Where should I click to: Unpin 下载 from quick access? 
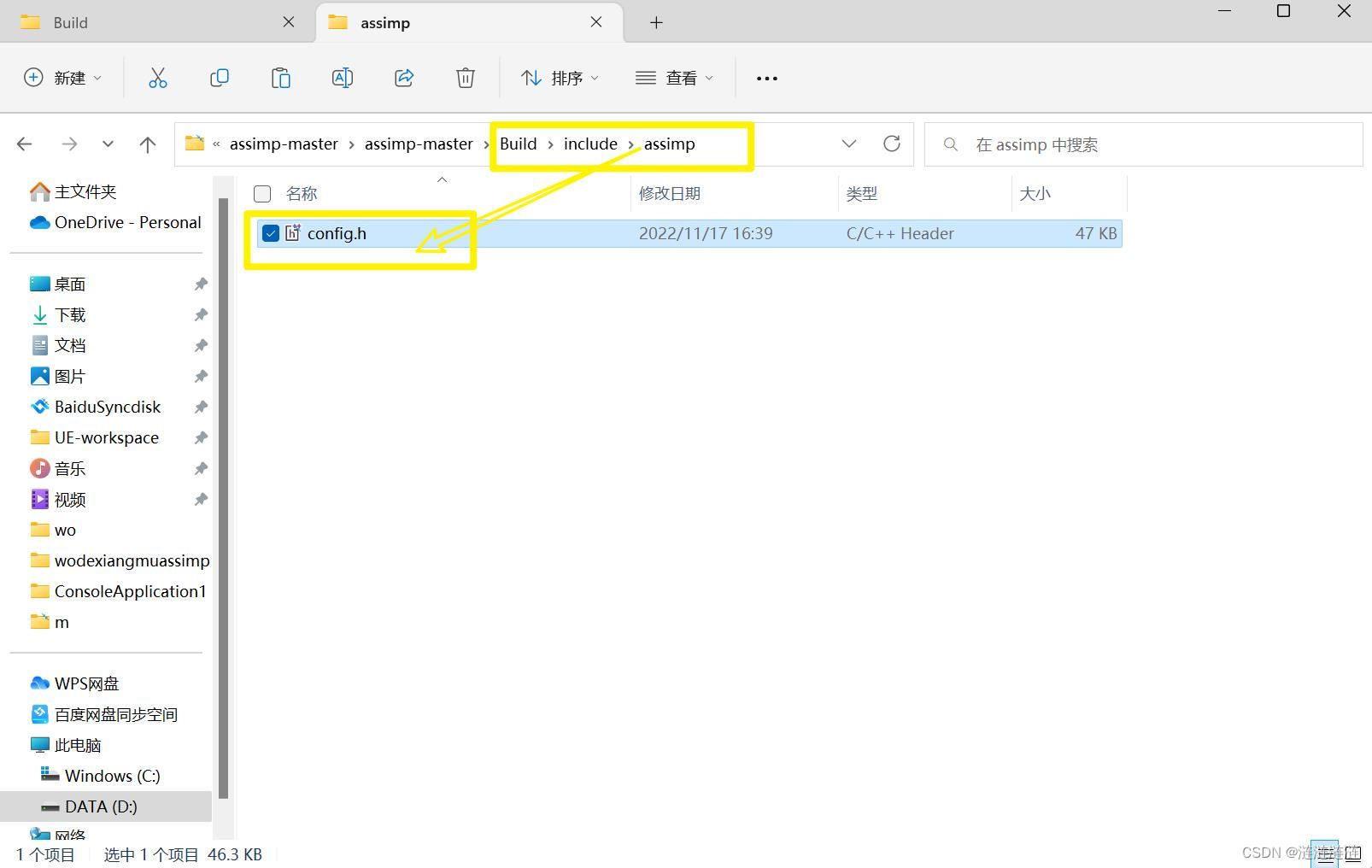point(201,314)
